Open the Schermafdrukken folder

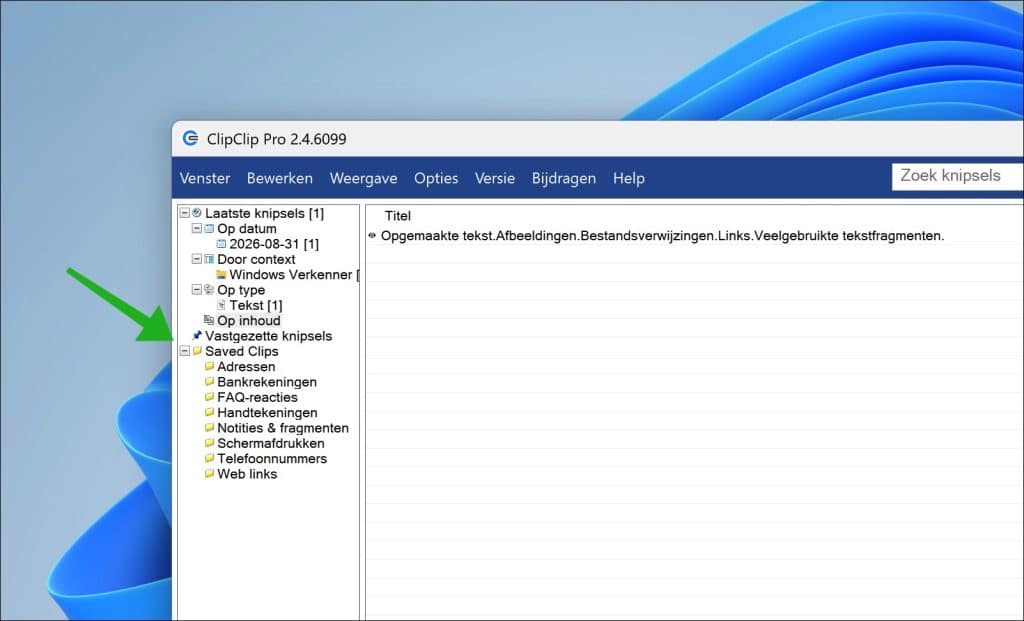[x=271, y=443]
